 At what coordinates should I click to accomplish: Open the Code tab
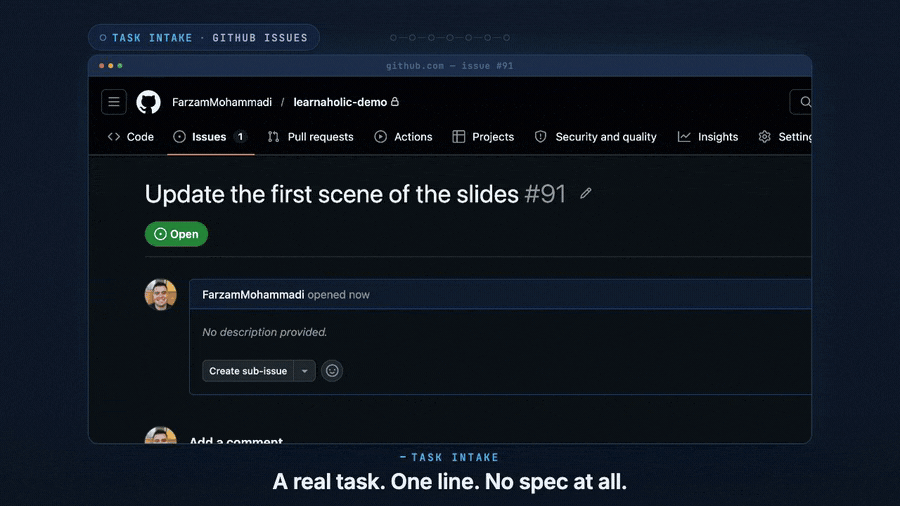pyautogui.click(x=131, y=137)
